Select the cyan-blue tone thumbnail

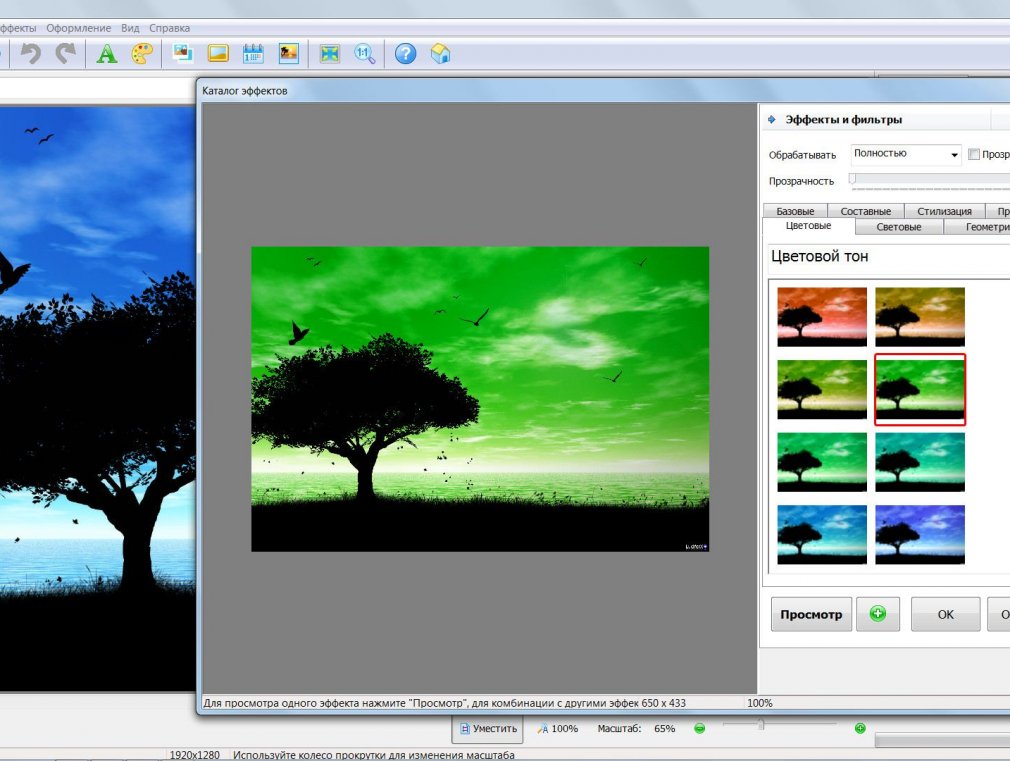click(821, 534)
